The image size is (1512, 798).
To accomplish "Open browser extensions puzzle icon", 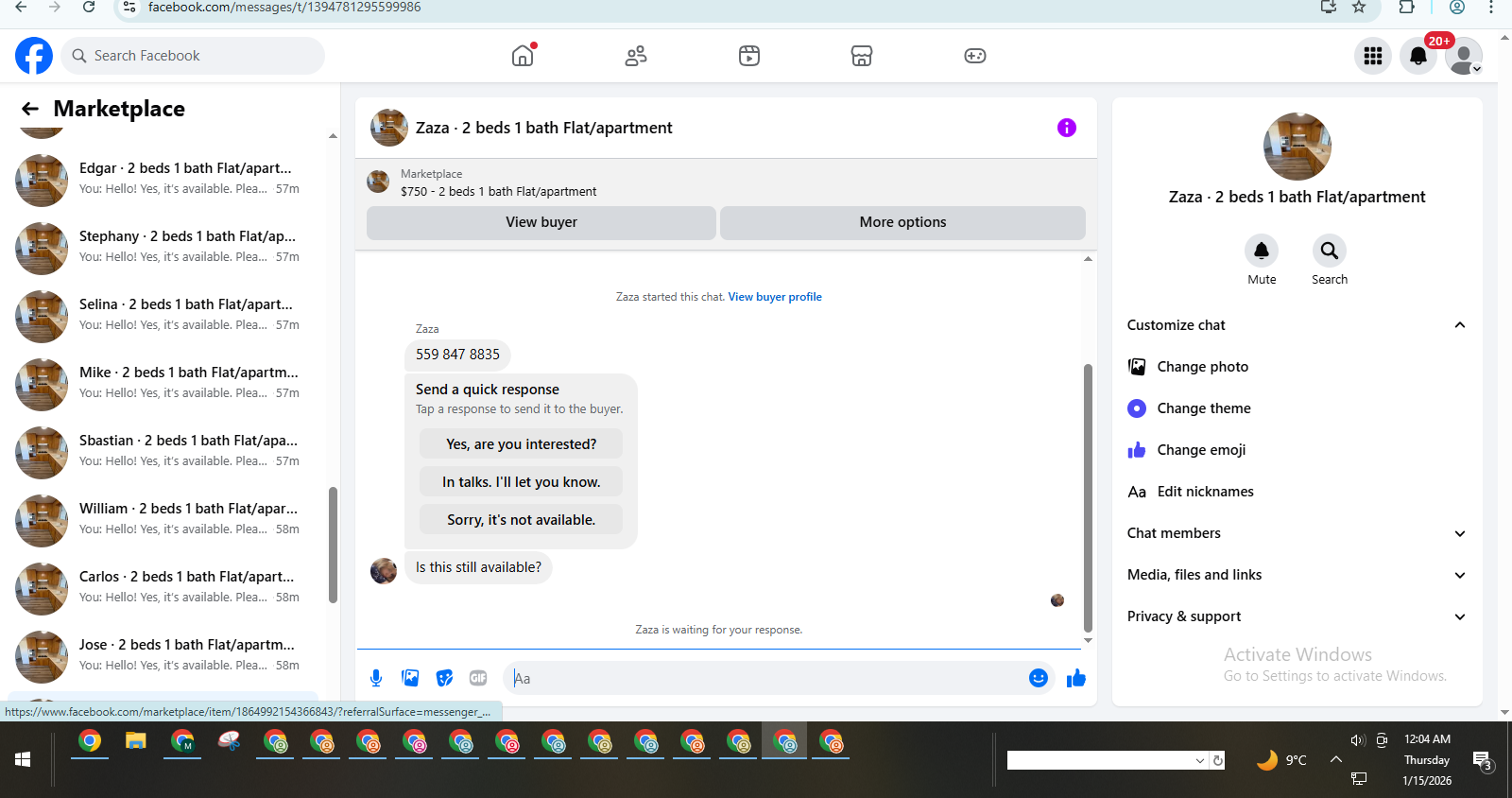I will click(1406, 8).
